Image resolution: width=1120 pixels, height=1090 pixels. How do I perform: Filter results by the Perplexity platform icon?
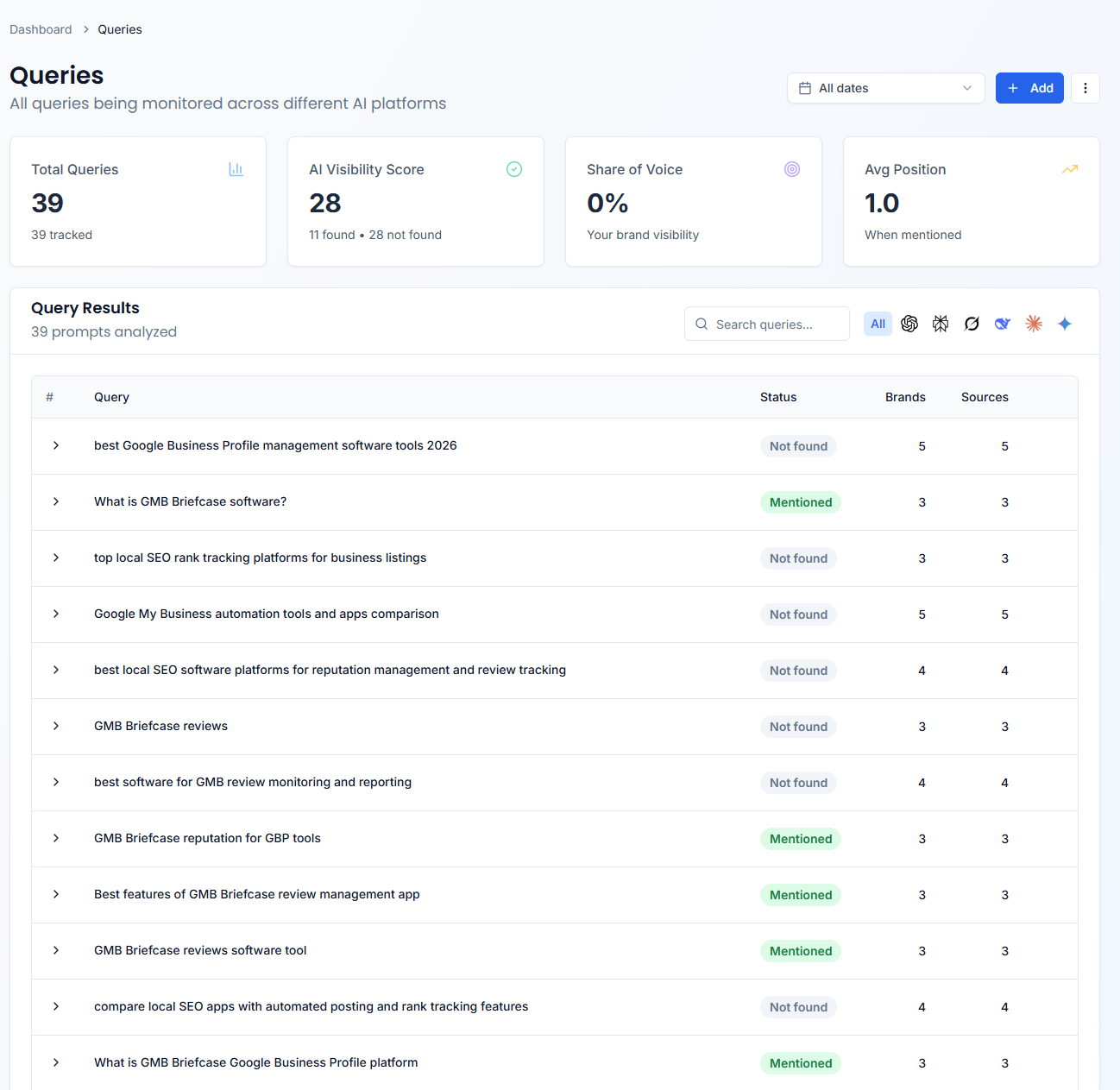941,324
